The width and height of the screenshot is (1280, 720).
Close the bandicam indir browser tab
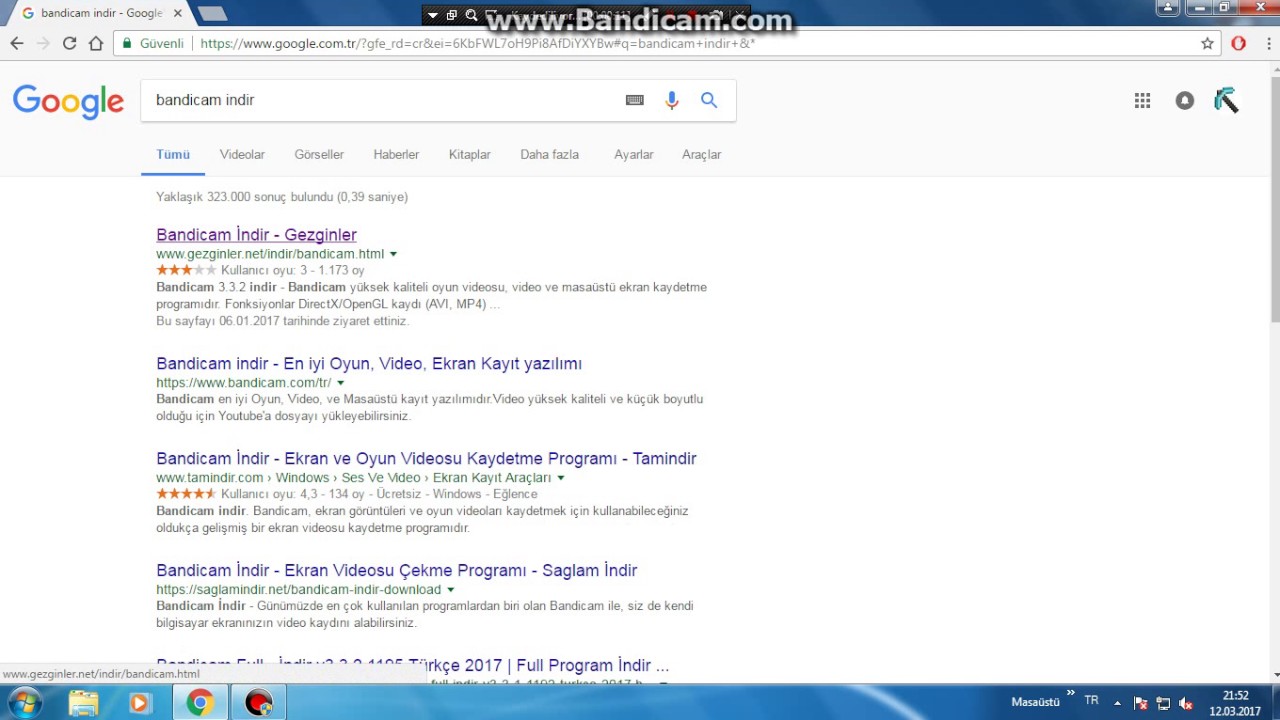pyautogui.click(x=179, y=13)
